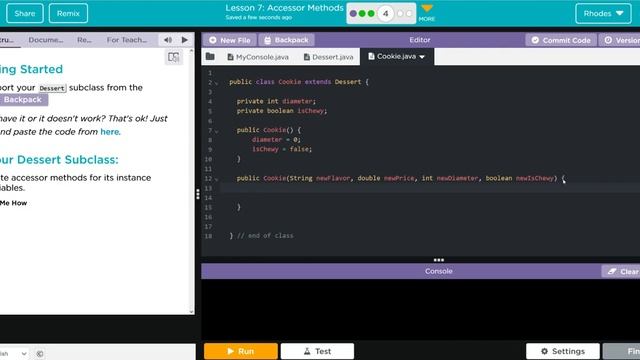Click the 'diameter' field on line 4
This screenshot has height=360, width=640.
pos(298,101)
